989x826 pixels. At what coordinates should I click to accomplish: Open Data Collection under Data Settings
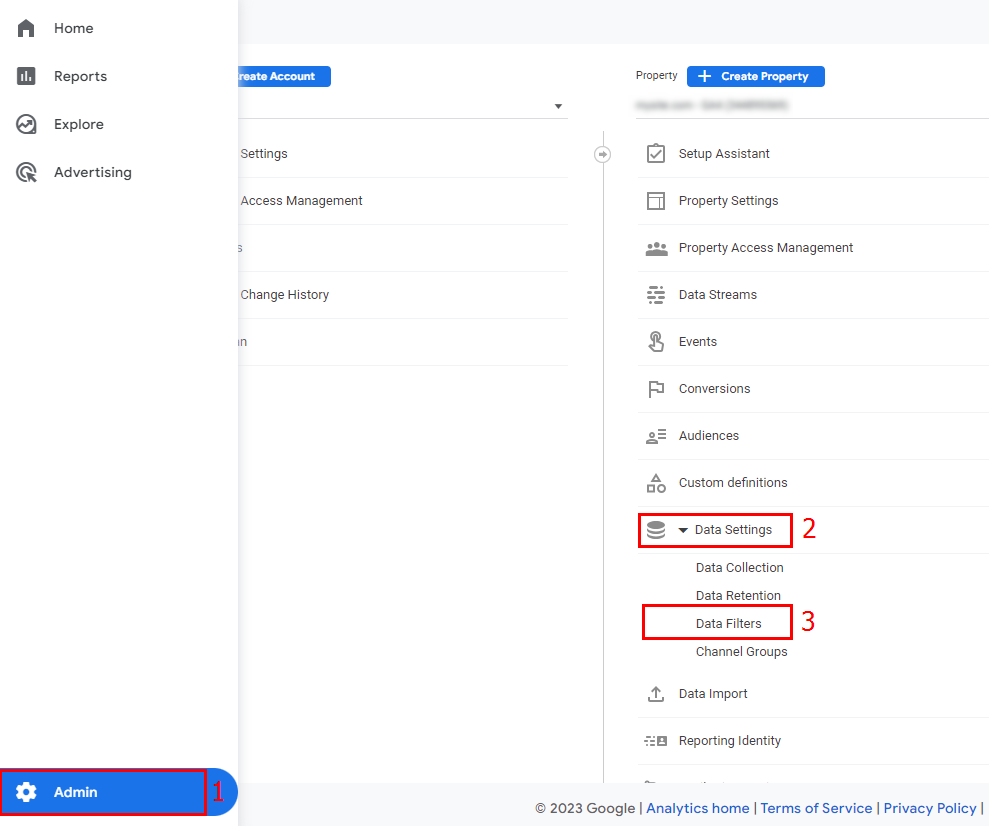click(x=739, y=567)
